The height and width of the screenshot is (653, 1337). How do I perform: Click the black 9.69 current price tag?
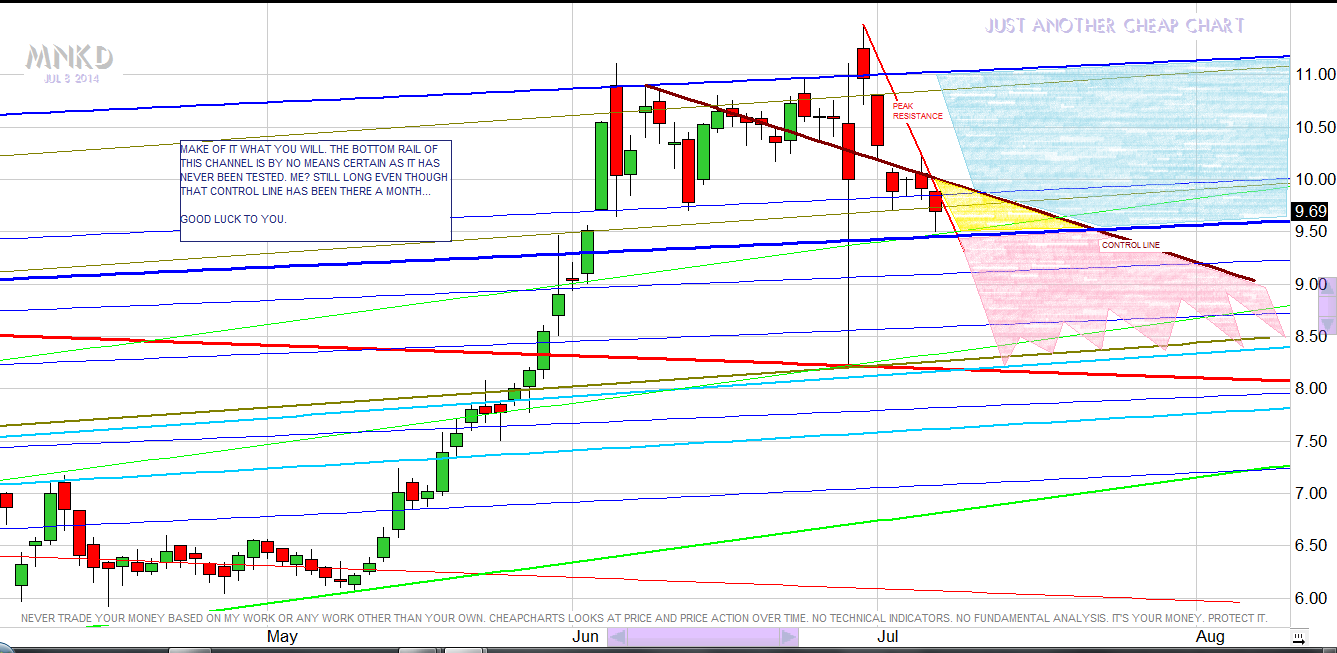[1309, 211]
